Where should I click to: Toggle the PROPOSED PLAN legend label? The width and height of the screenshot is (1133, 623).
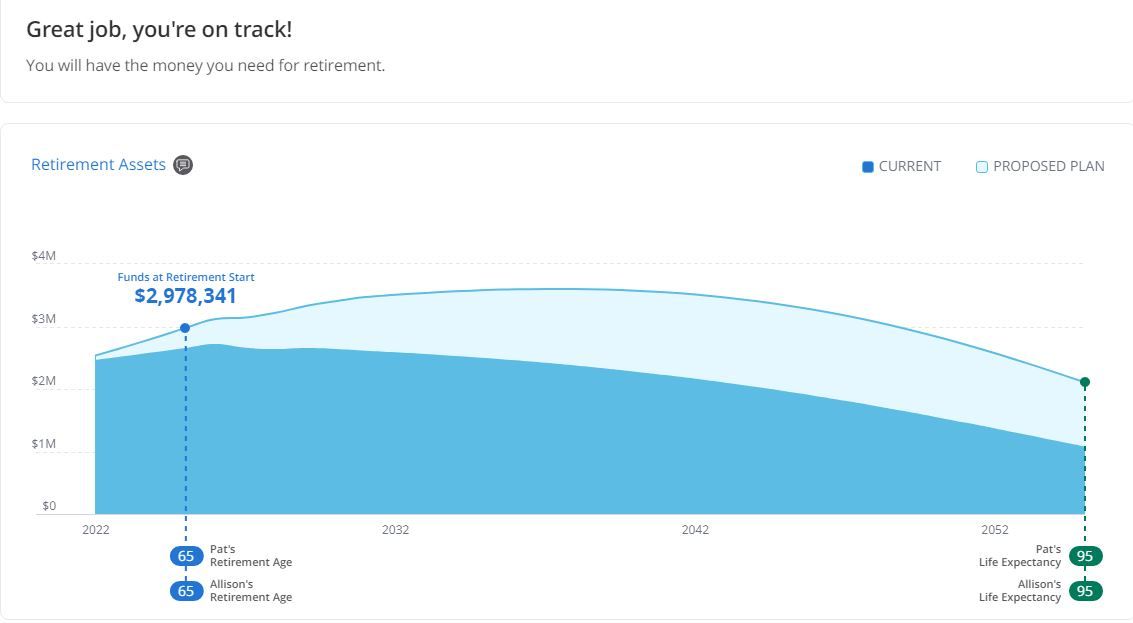[x=1048, y=167]
